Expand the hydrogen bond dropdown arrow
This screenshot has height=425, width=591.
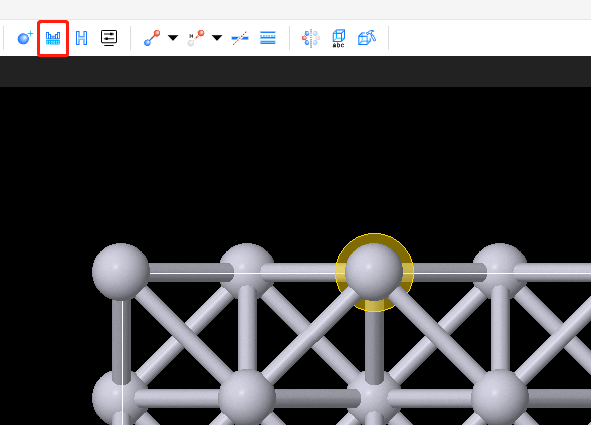click(x=217, y=37)
